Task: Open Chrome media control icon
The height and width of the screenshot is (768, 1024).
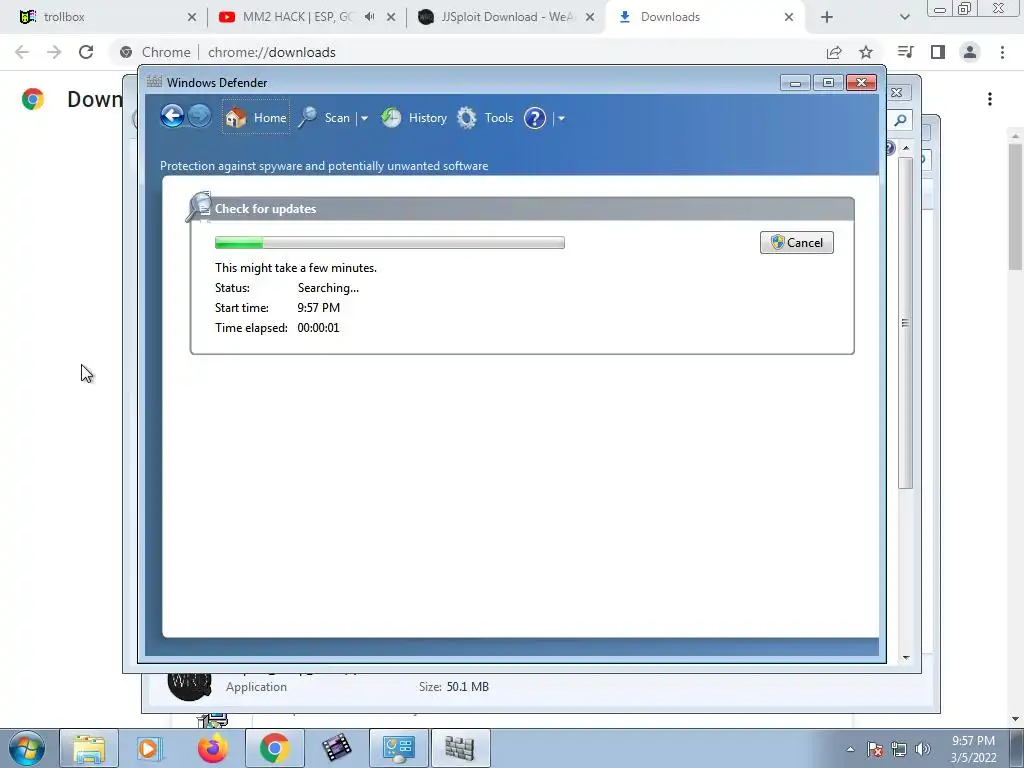Action: (906, 52)
